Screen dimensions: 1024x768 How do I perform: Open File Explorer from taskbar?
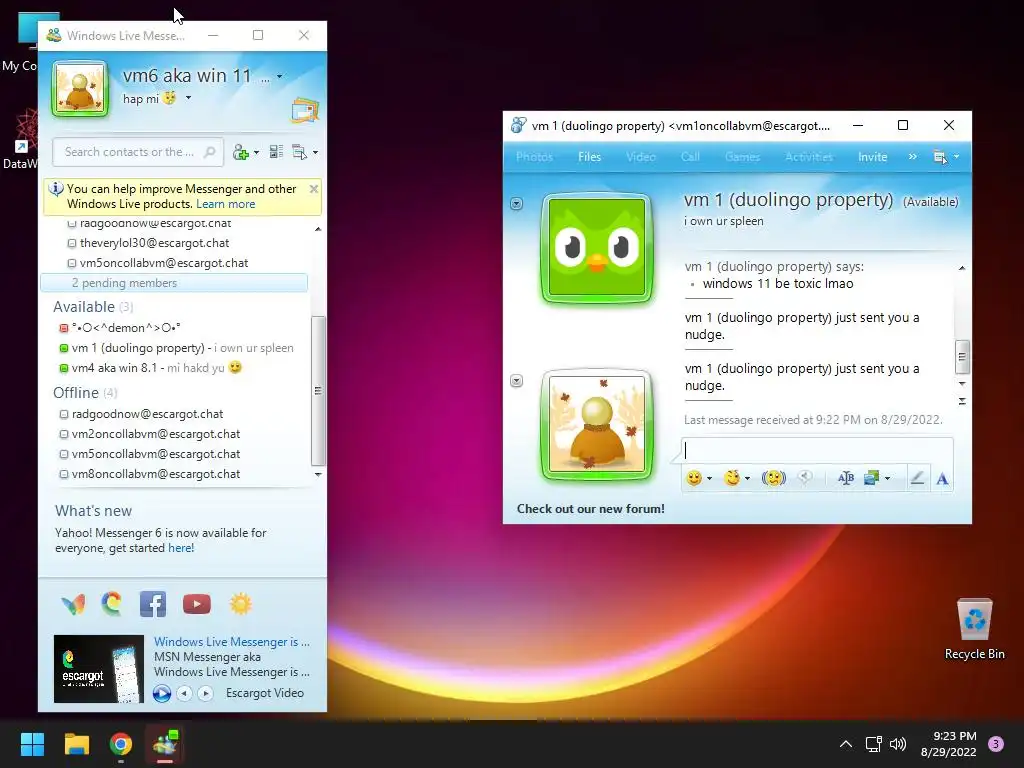[x=76, y=744]
